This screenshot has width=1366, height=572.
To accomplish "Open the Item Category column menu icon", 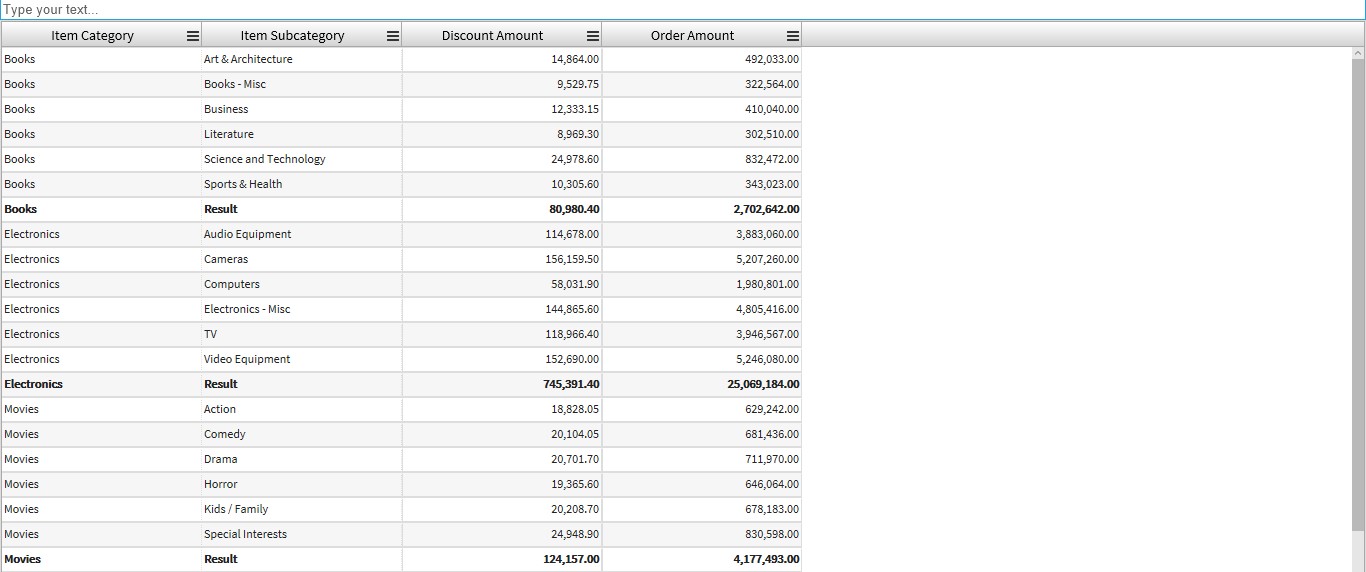I will click(193, 36).
